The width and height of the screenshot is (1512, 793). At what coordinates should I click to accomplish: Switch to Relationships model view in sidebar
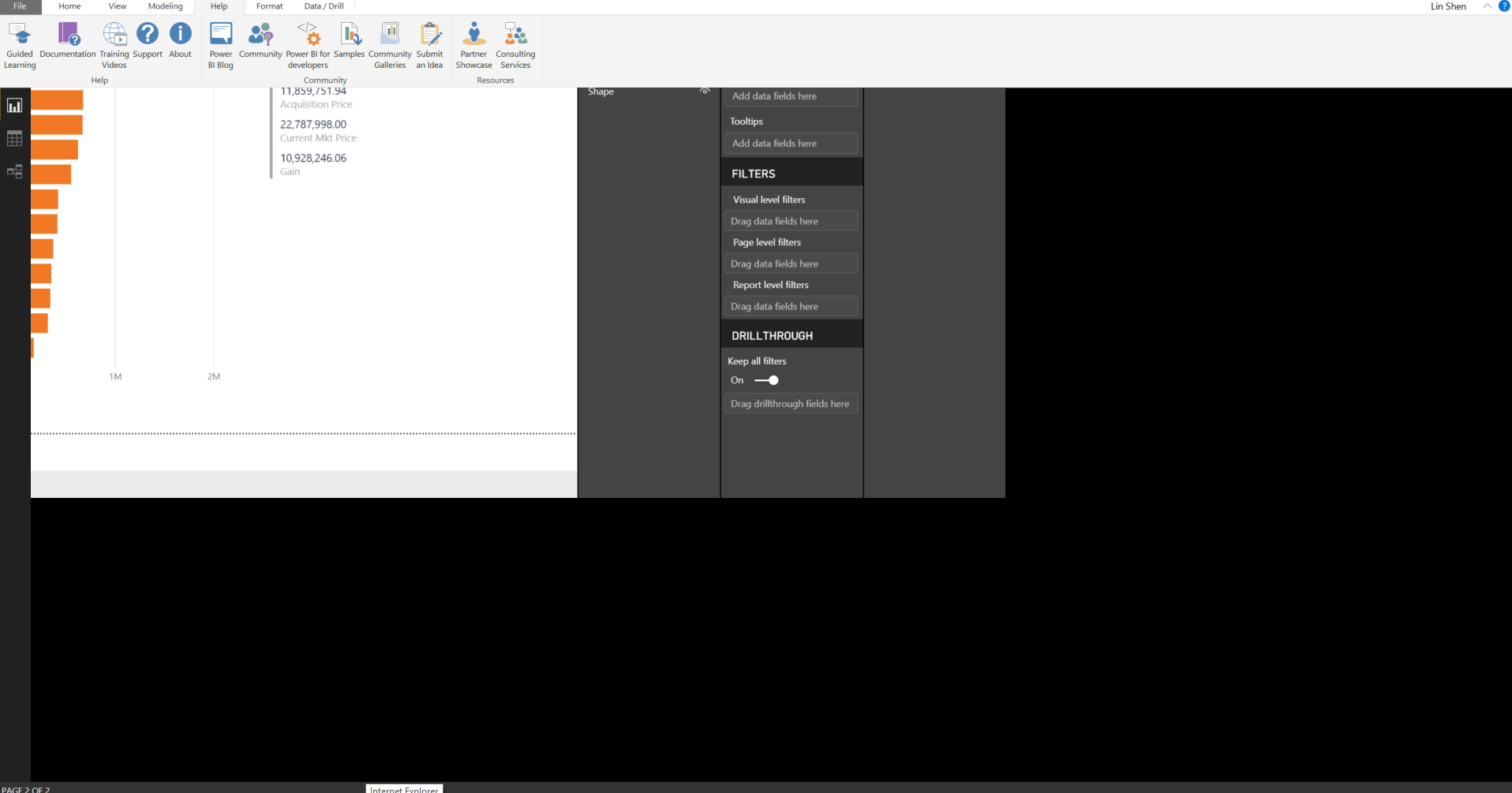pos(15,172)
